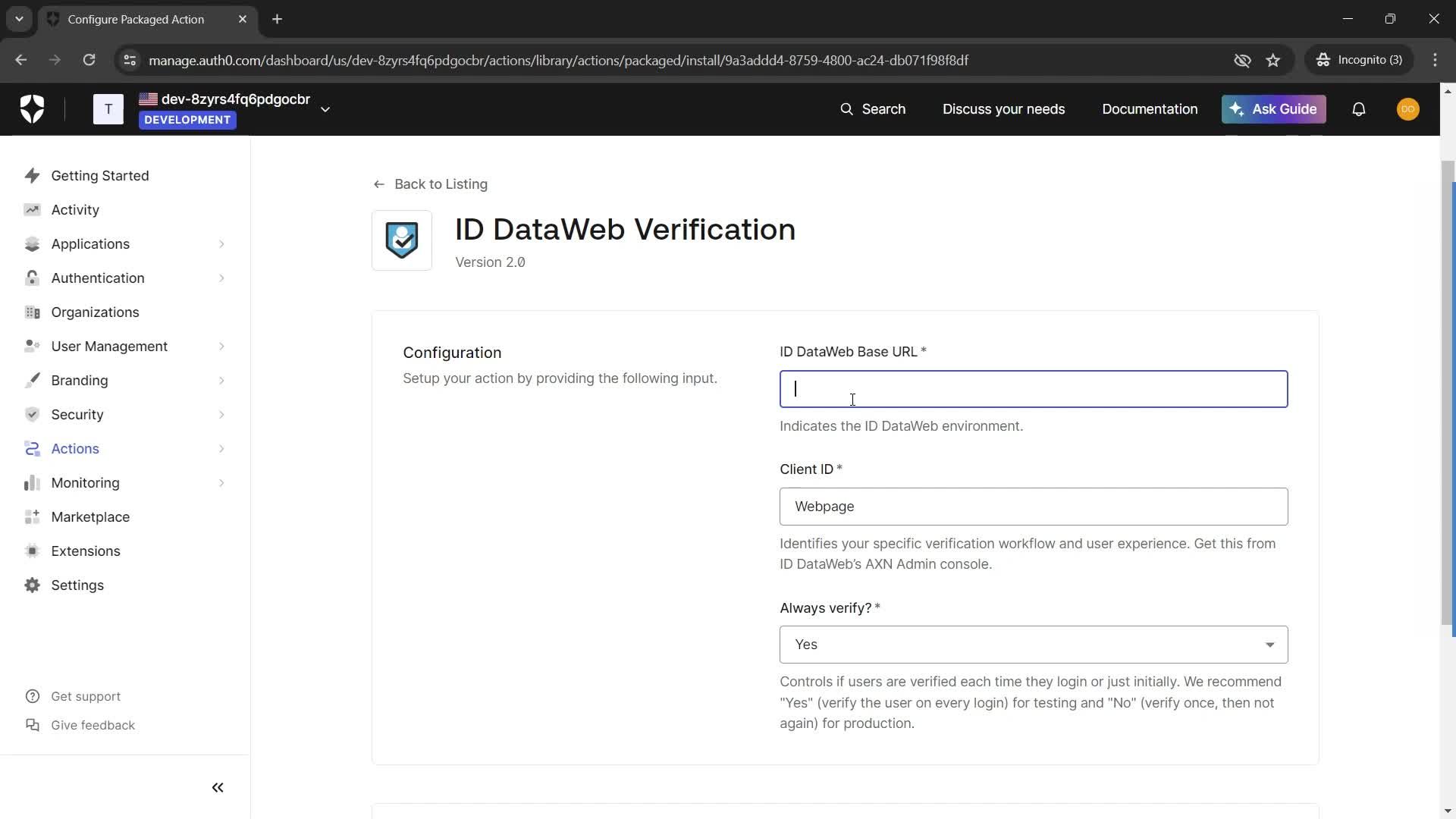Screen dimensions: 1456x819
Task: Click Give feedback link
Action: click(93, 725)
